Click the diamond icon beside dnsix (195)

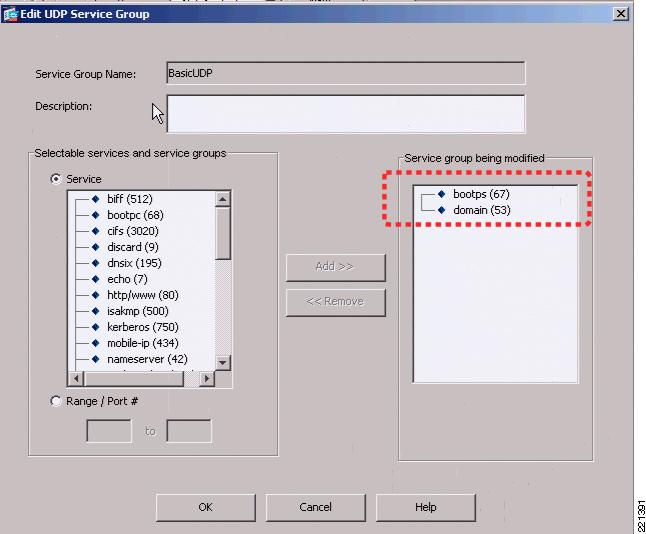[x=96, y=263]
